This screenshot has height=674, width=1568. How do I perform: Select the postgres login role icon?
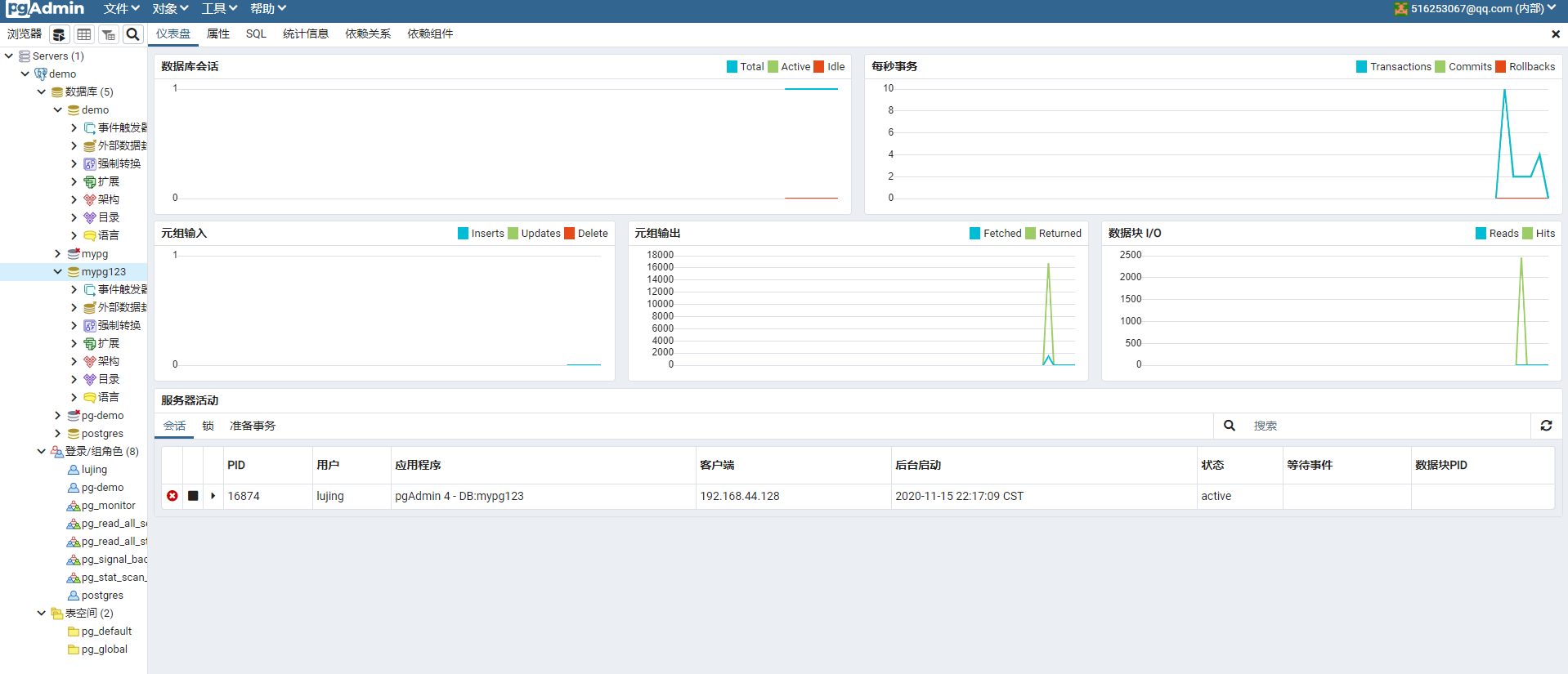[x=74, y=596]
